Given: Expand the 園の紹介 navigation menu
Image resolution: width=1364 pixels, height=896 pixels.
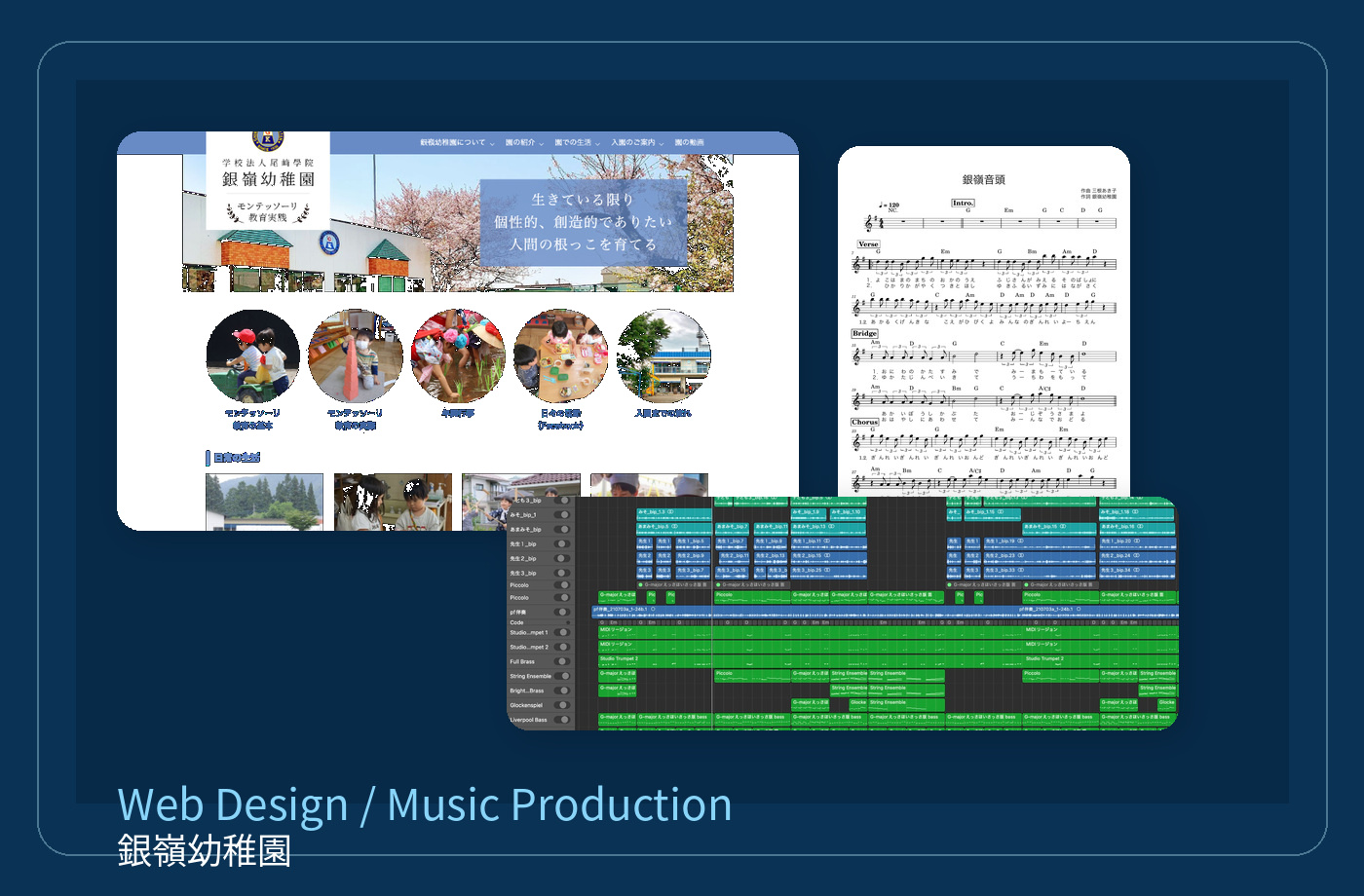Looking at the screenshot, I should pyautogui.click(x=524, y=143).
